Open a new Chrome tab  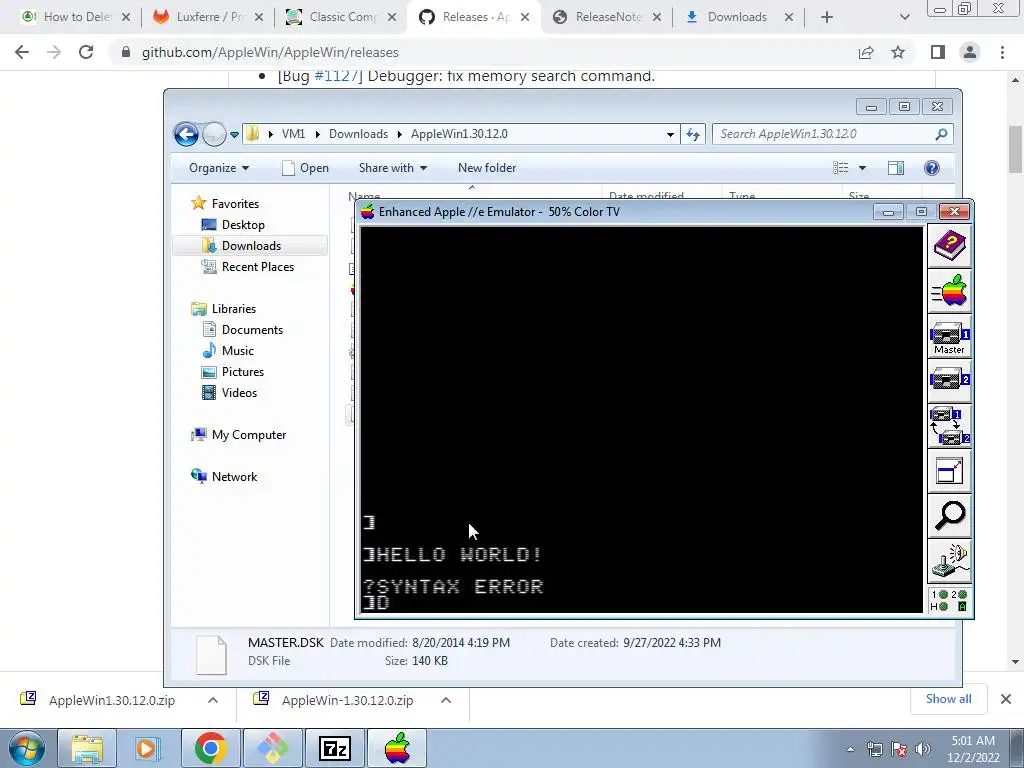click(827, 17)
